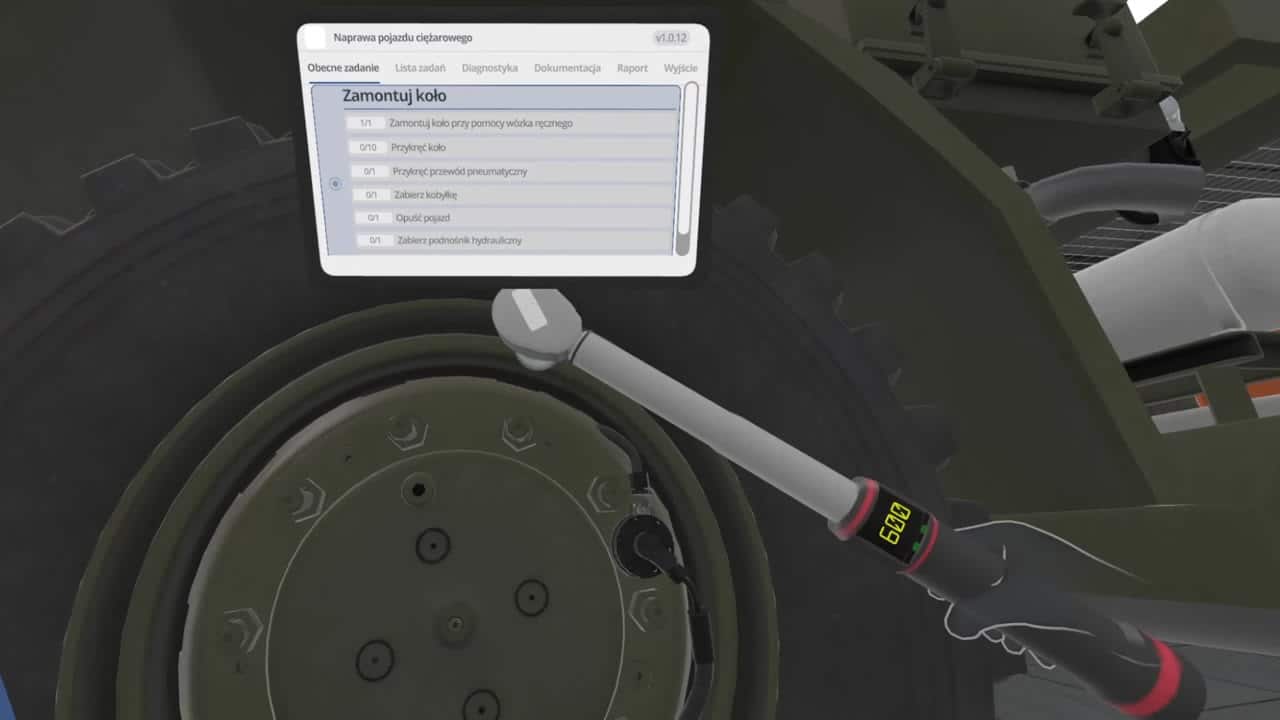The height and width of the screenshot is (720, 1280).
Task: Click the panel title Naprawa pojazdu ciężarowego
Action: (403, 38)
